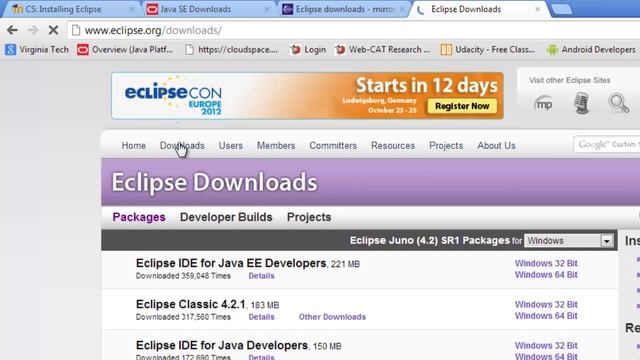Close the Java SE Downloads tab
640x360 pixels.
click(267, 9)
